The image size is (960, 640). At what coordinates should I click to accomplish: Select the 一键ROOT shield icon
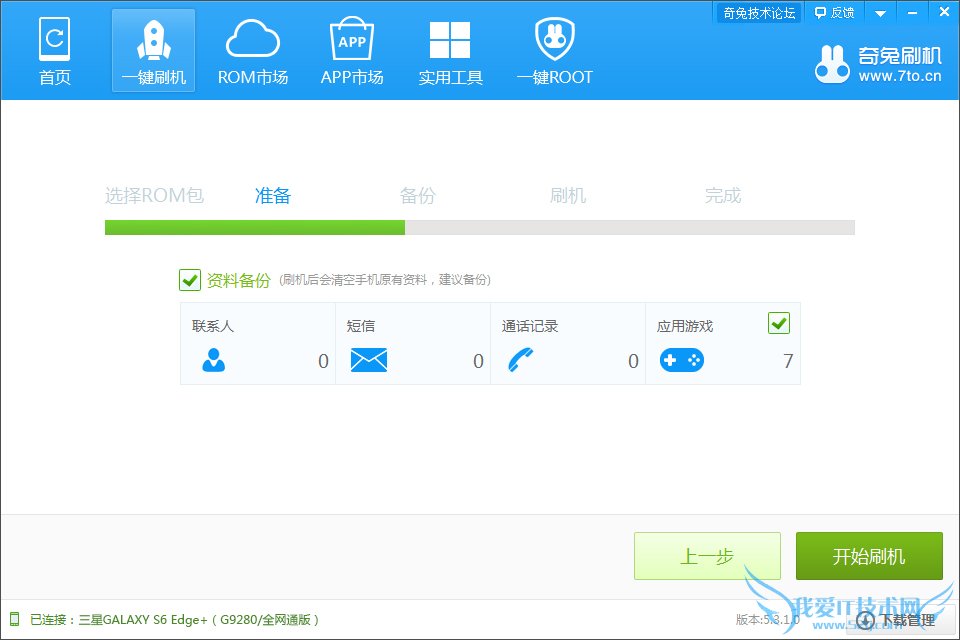click(555, 39)
